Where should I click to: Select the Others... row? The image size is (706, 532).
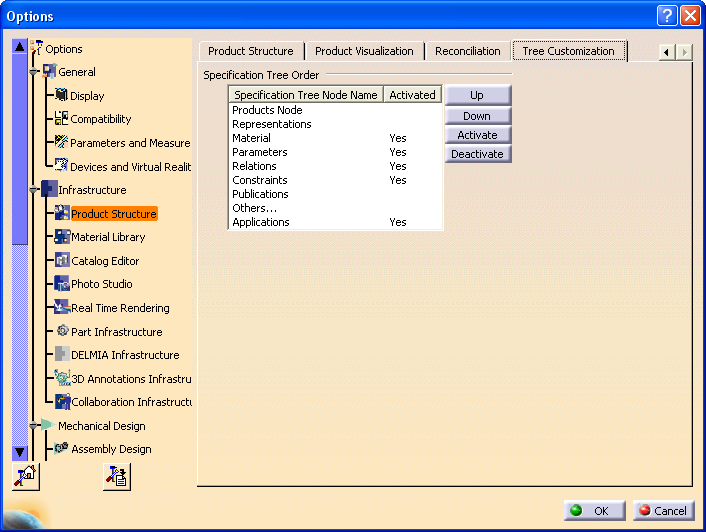[x=335, y=208]
